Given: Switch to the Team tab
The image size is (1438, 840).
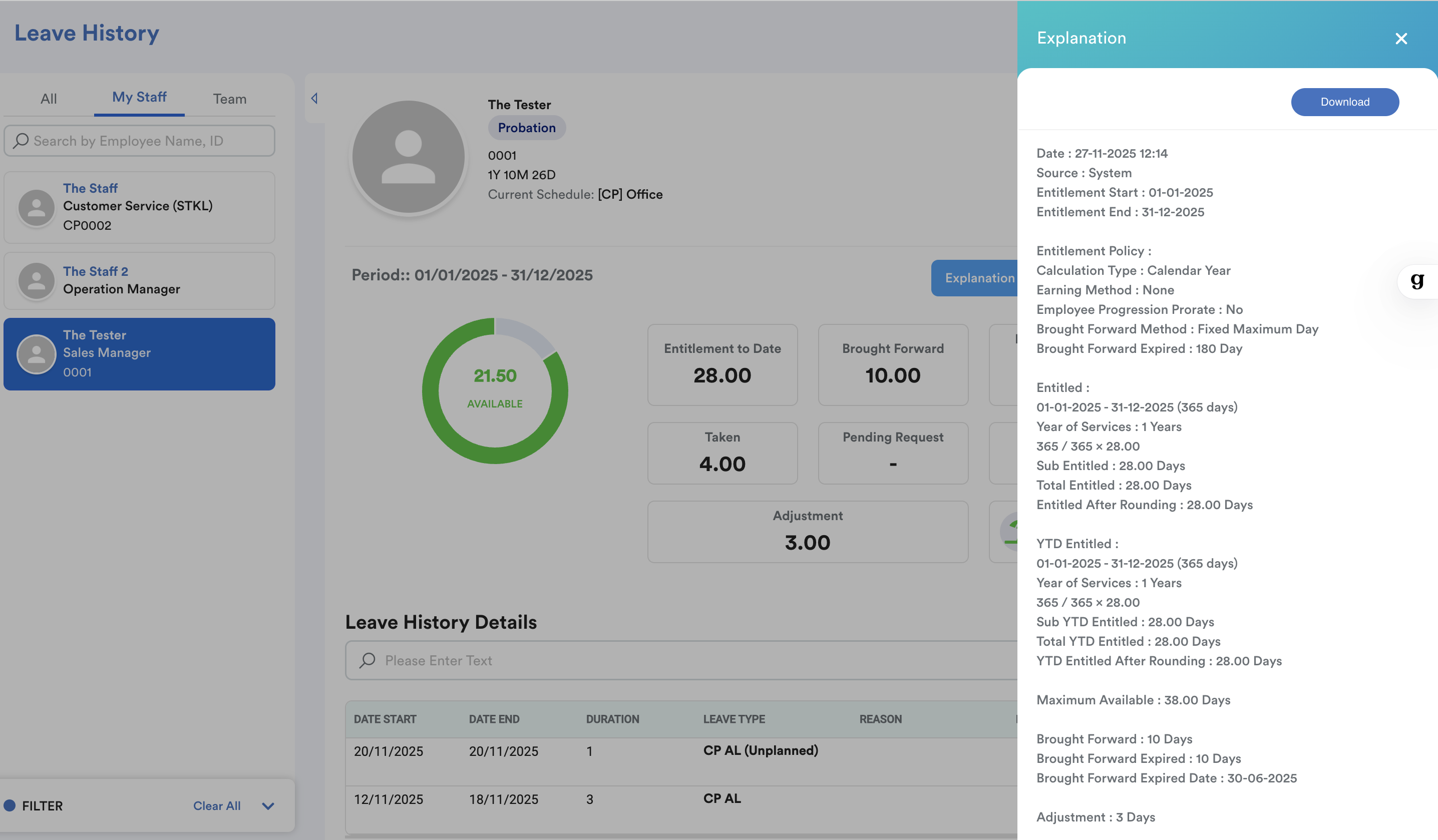Looking at the screenshot, I should (229, 99).
